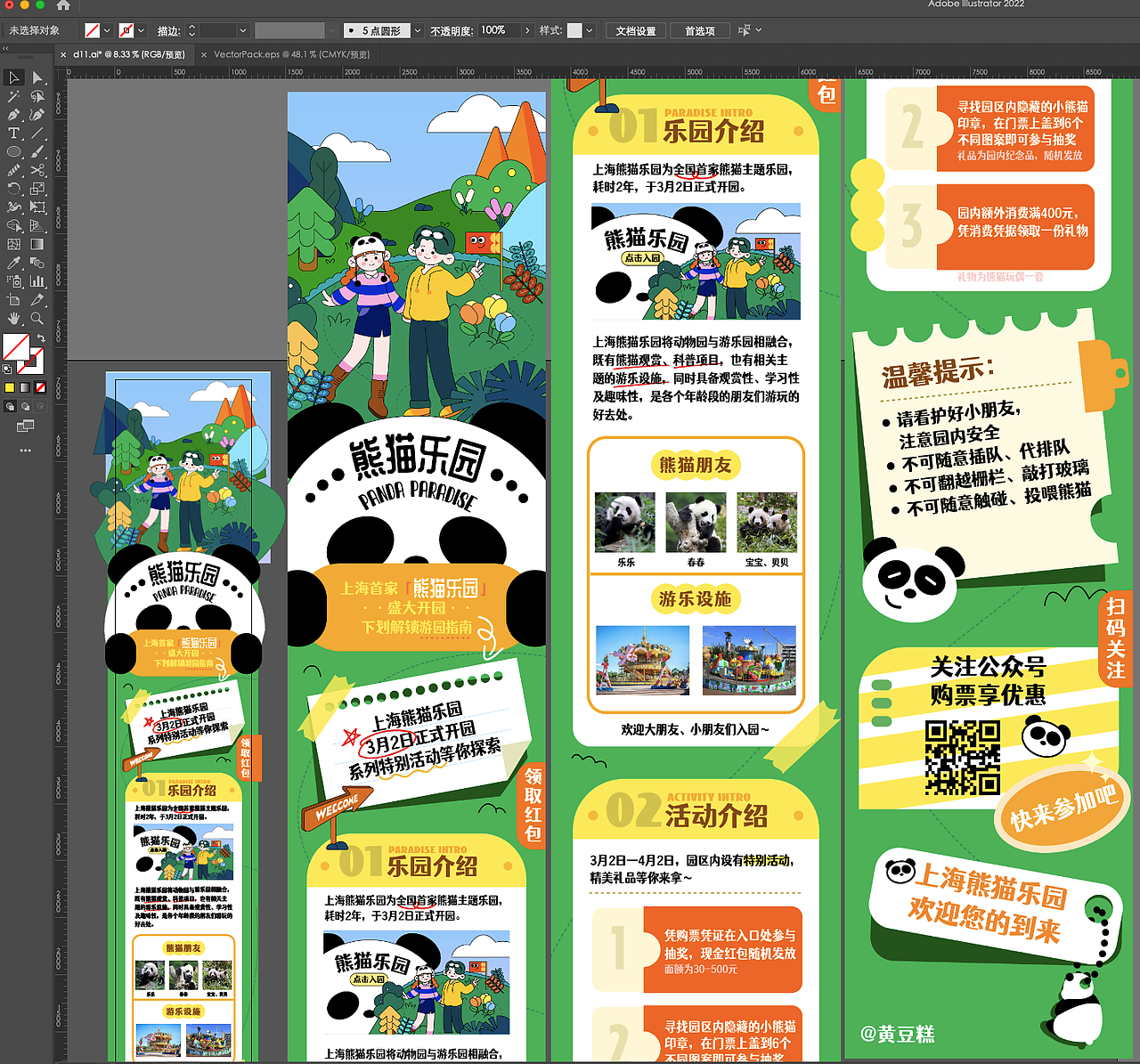Switch to d11.ai document tab
The height and width of the screenshot is (1064, 1140).
tap(128, 54)
